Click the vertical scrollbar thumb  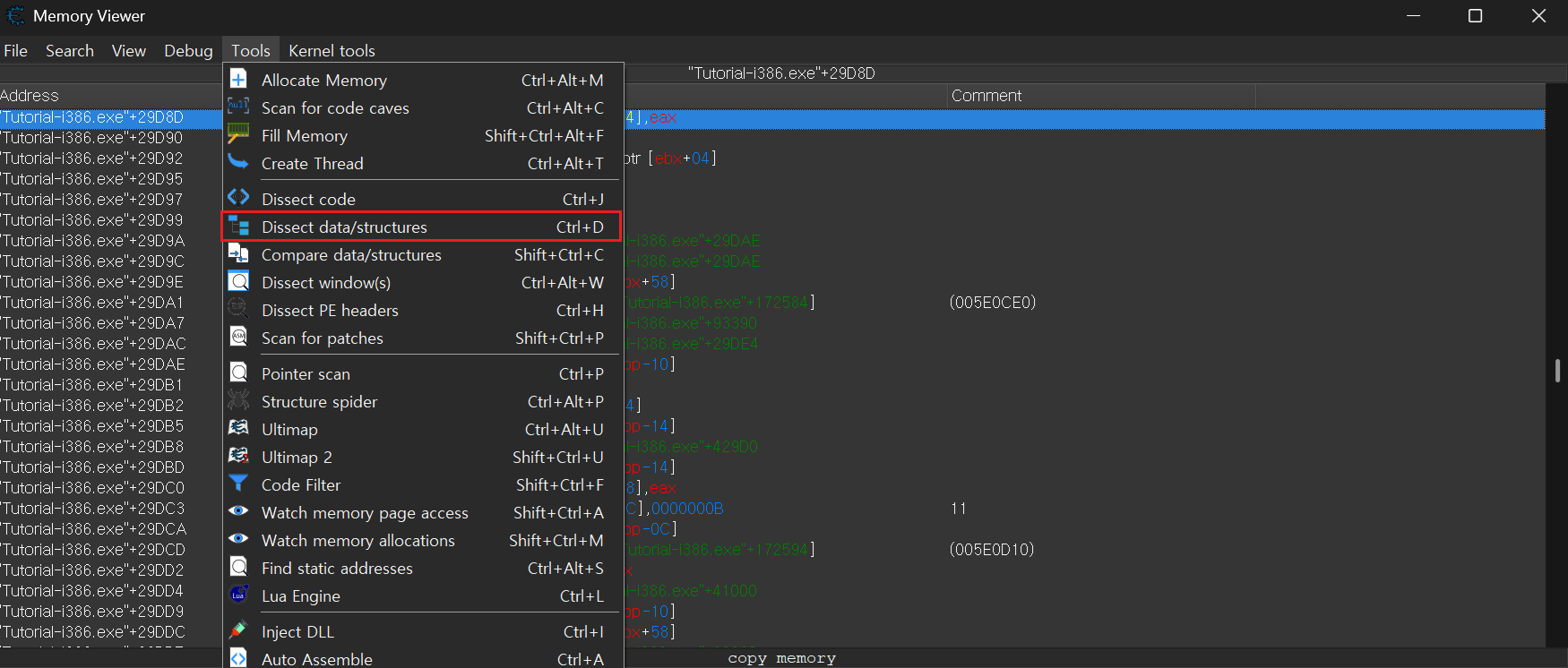[x=1557, y=370]
